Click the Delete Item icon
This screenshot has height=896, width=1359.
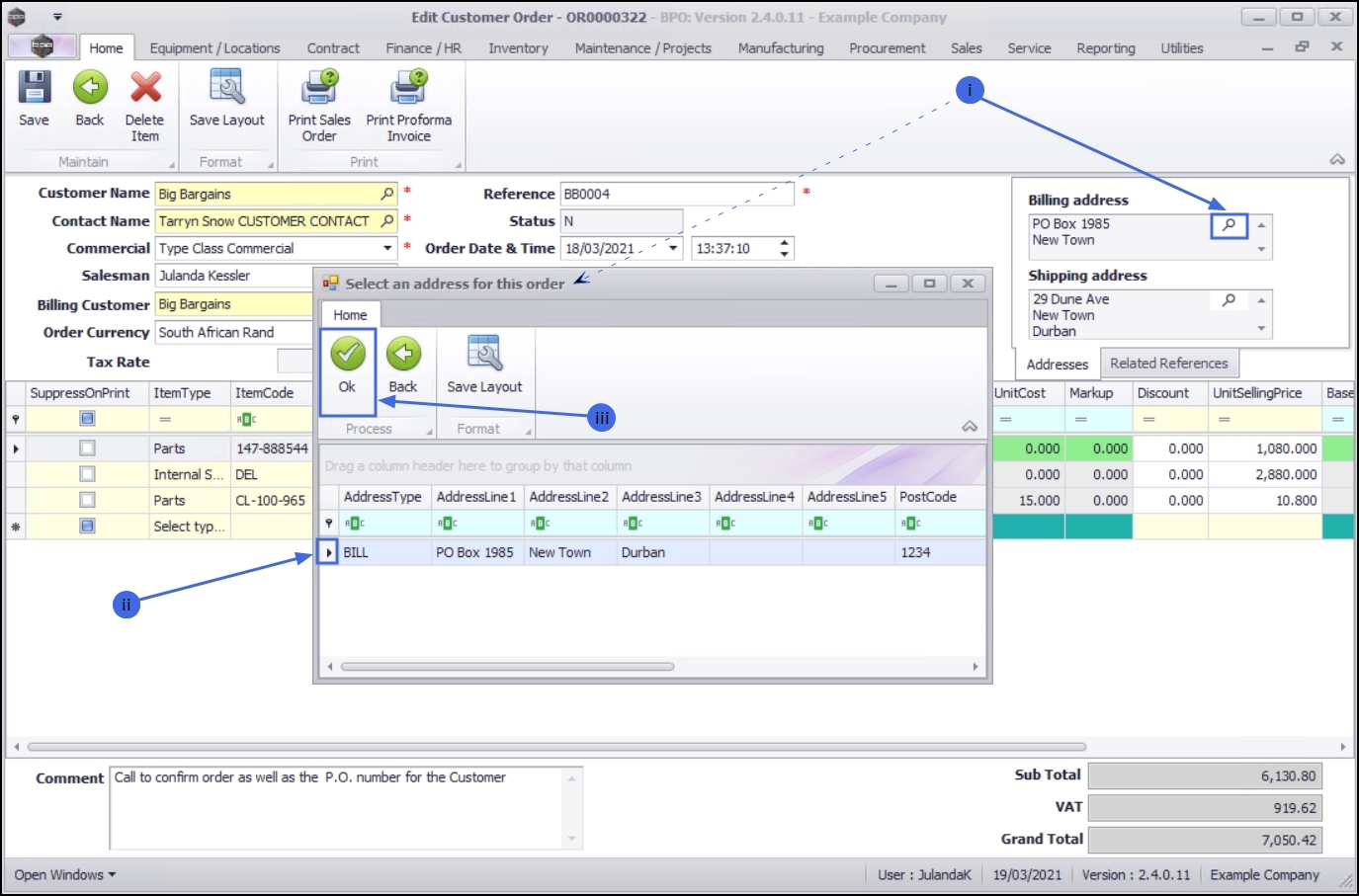pyautogui.click(x=145, y=87)
